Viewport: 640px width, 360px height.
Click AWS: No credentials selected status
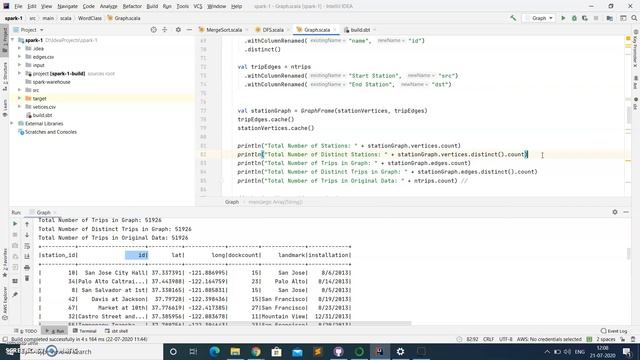pyautogui.click(x=549, y=339)
